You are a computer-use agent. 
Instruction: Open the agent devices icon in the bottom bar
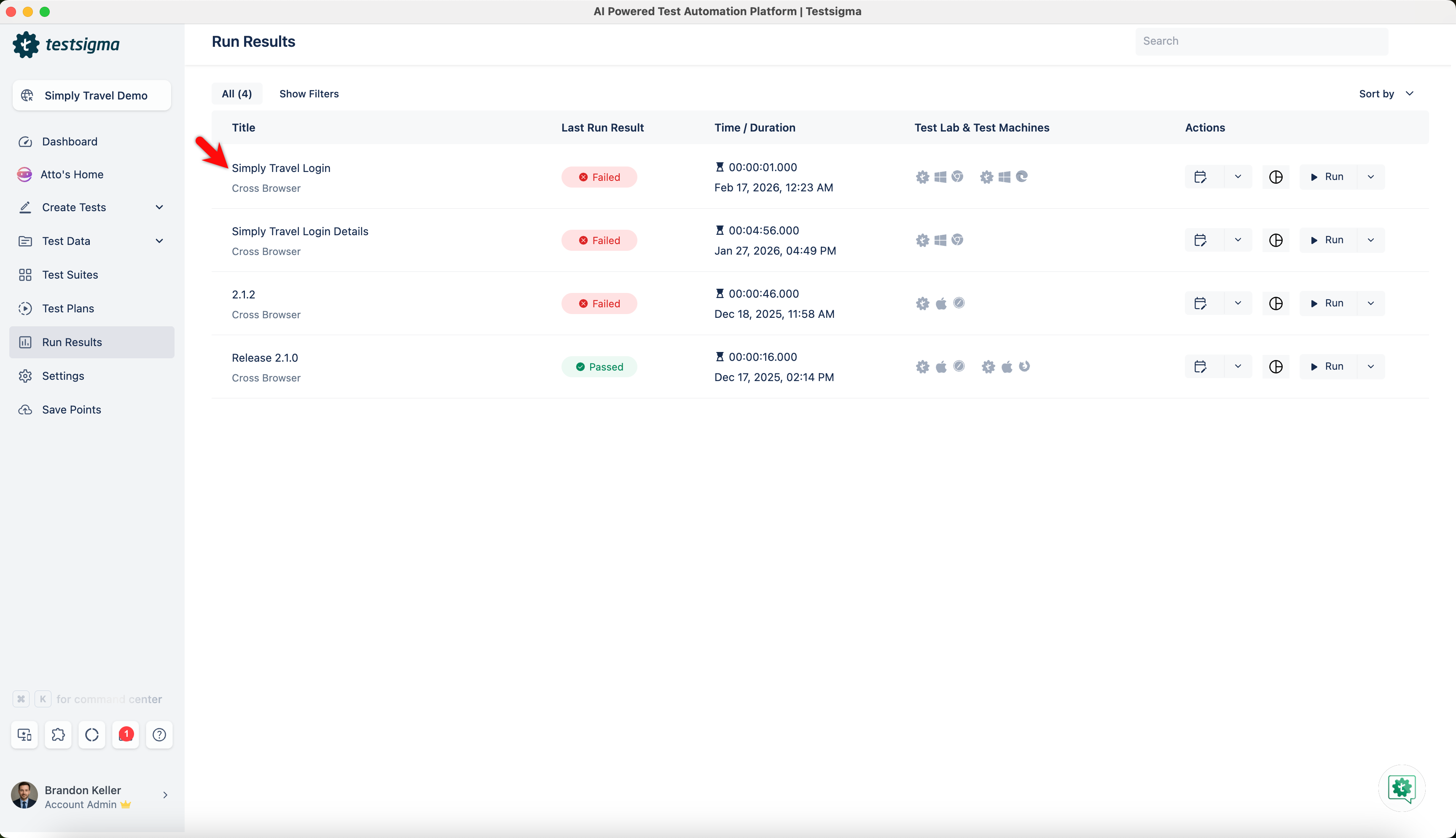click(x=25, y=734)
